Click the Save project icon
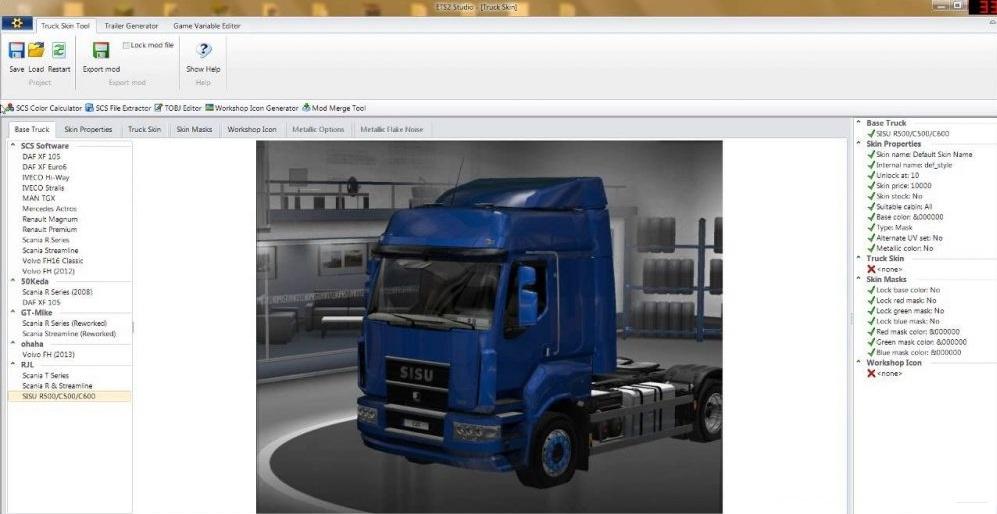997x514 pixels. 16,50
